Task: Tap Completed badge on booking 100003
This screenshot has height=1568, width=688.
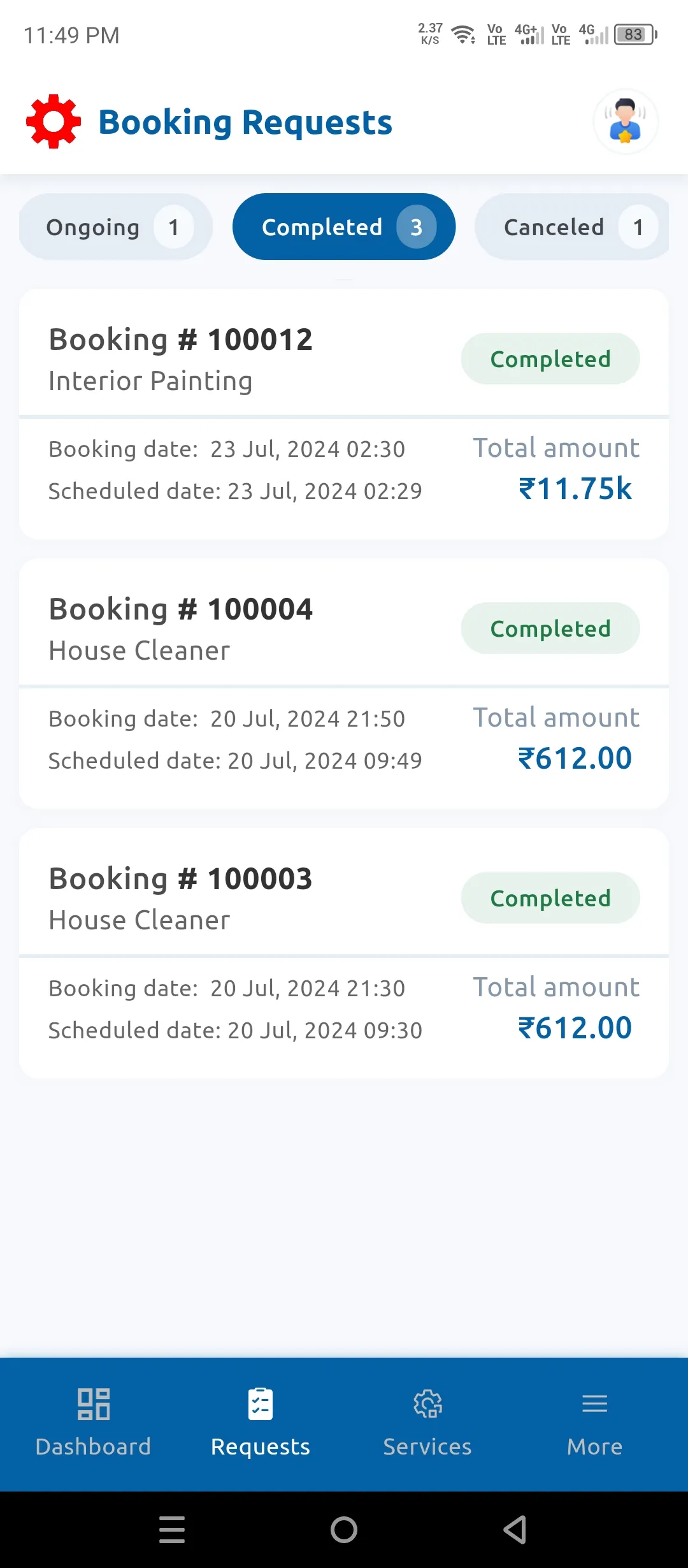Action: pyautogui.click(x=550, y=898)
